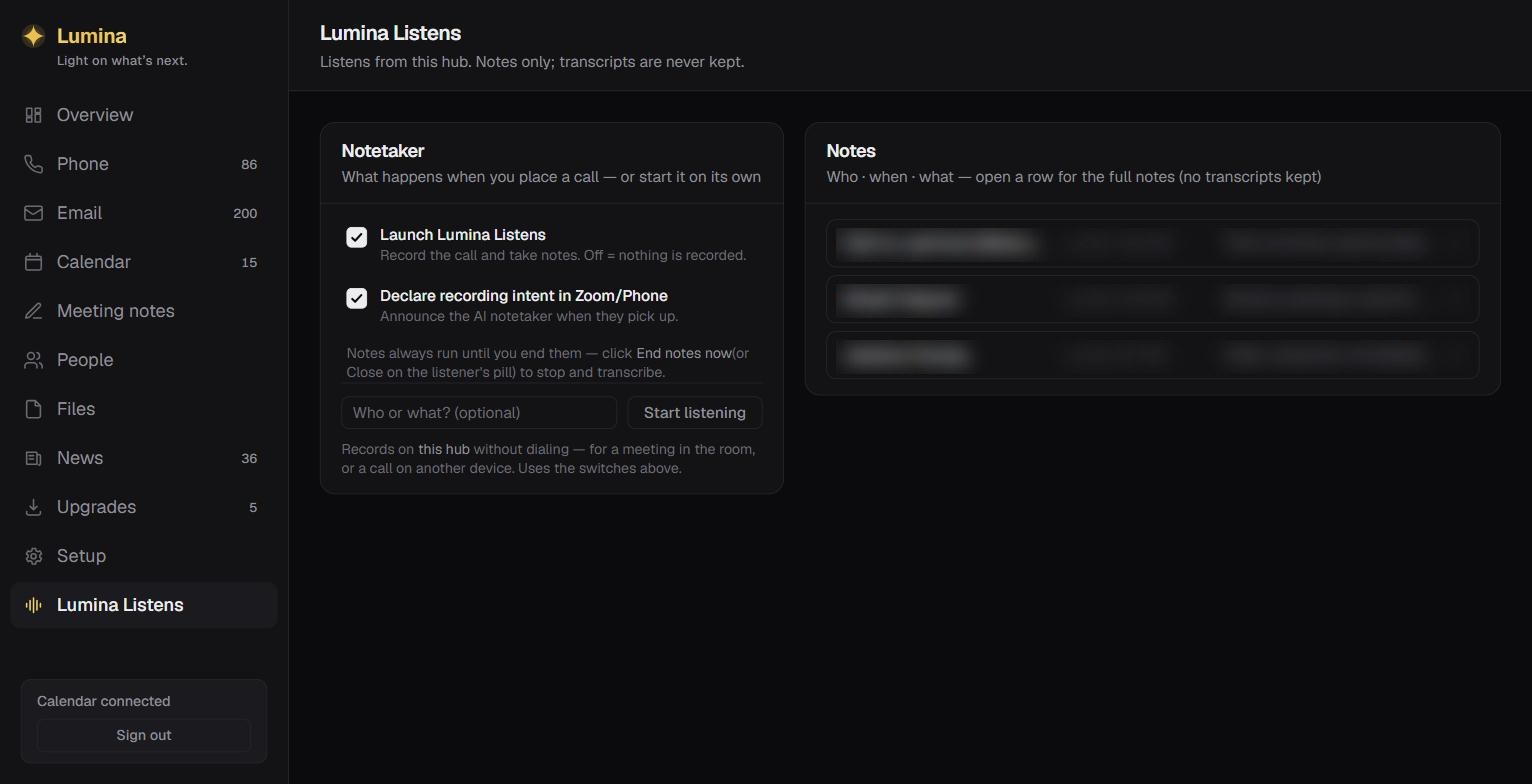Click the Email envelope icon

pyautogui.click(x=33, y=213)
